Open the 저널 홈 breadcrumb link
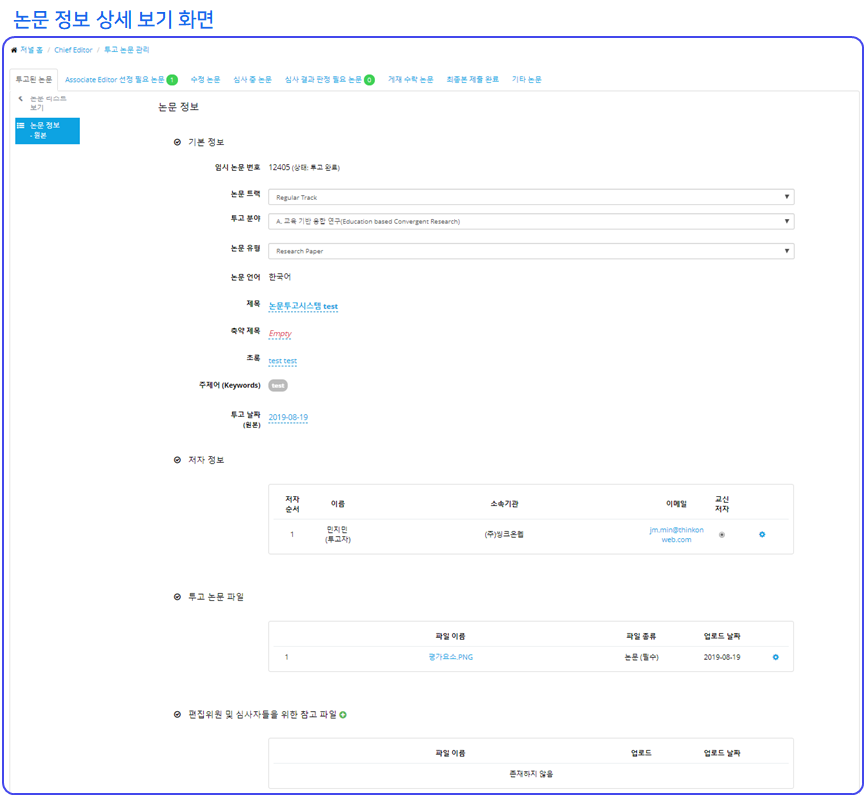 coord(31,50)
